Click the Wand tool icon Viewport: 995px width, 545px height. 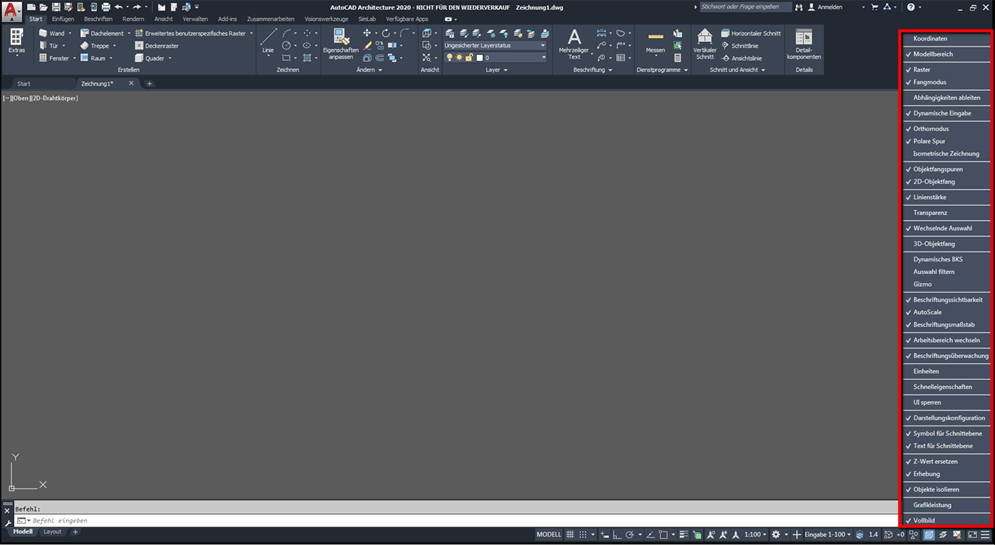pyautogui.click(x=44, y=33)
